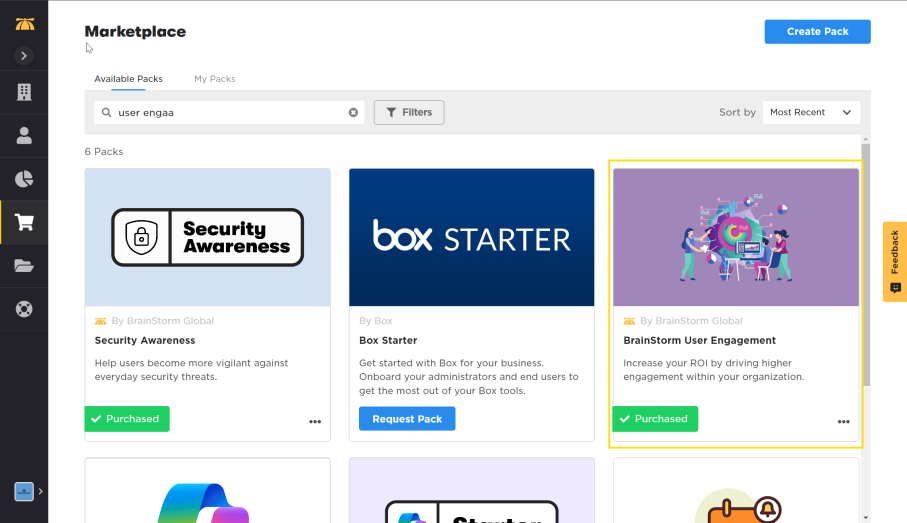Screen dimensions: 907x523
Task: Click the search magnifier icon
Action: (x=106, y=112)
